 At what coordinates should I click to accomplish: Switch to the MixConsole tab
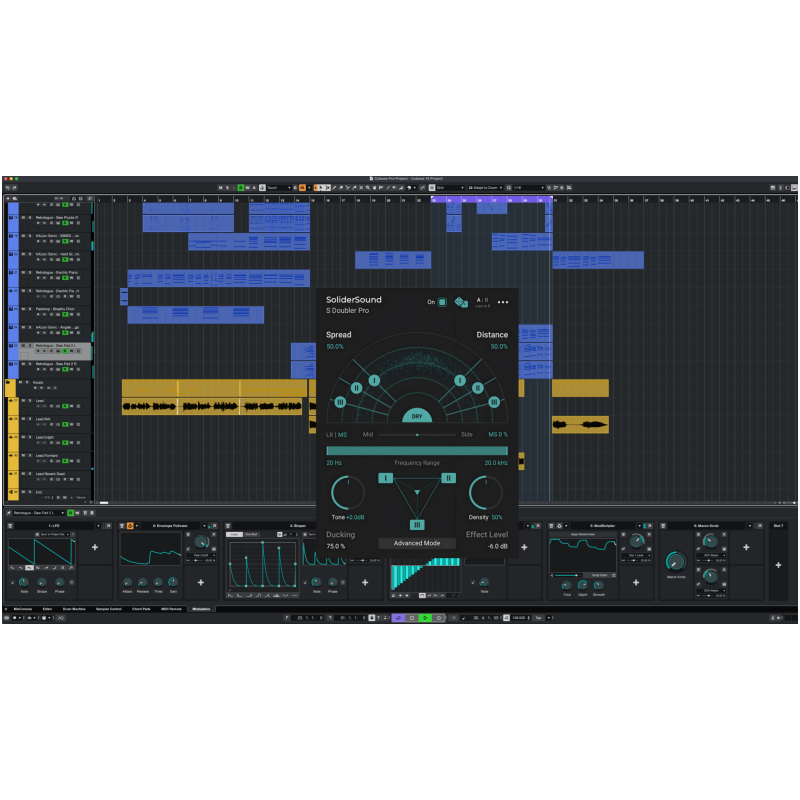click(x=23, y=609)
